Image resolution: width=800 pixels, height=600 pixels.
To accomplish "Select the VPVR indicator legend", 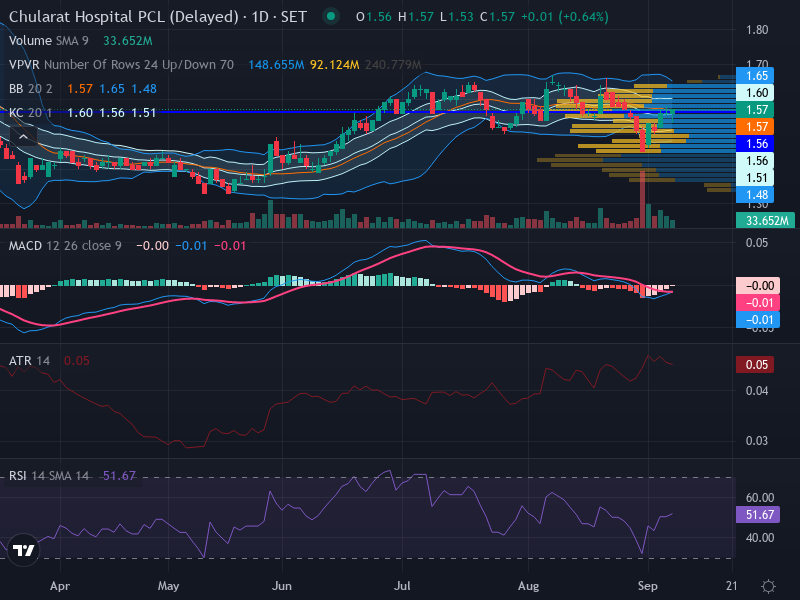I will click(121, 65).
